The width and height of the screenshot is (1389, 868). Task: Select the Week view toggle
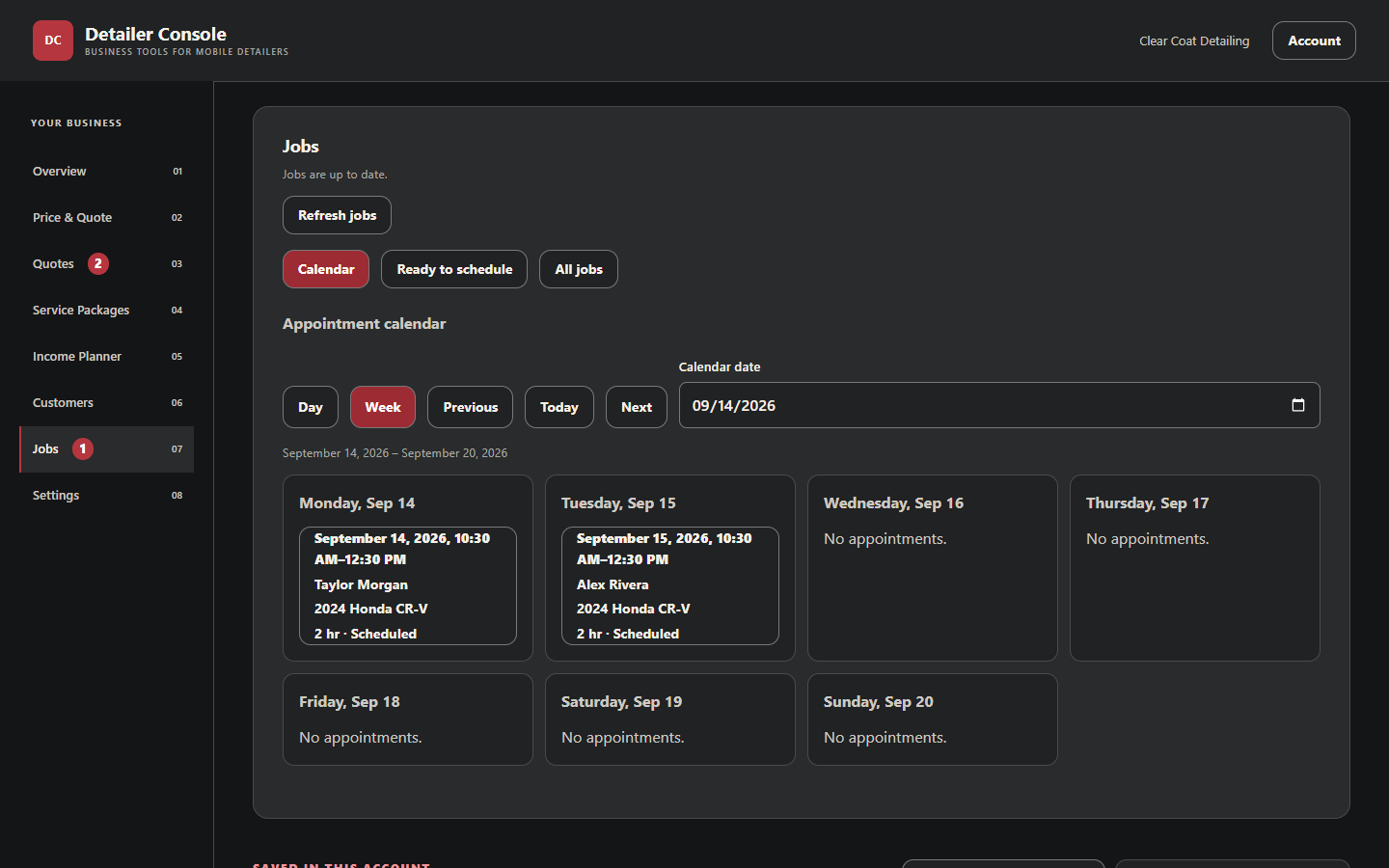tap(383, 407)
